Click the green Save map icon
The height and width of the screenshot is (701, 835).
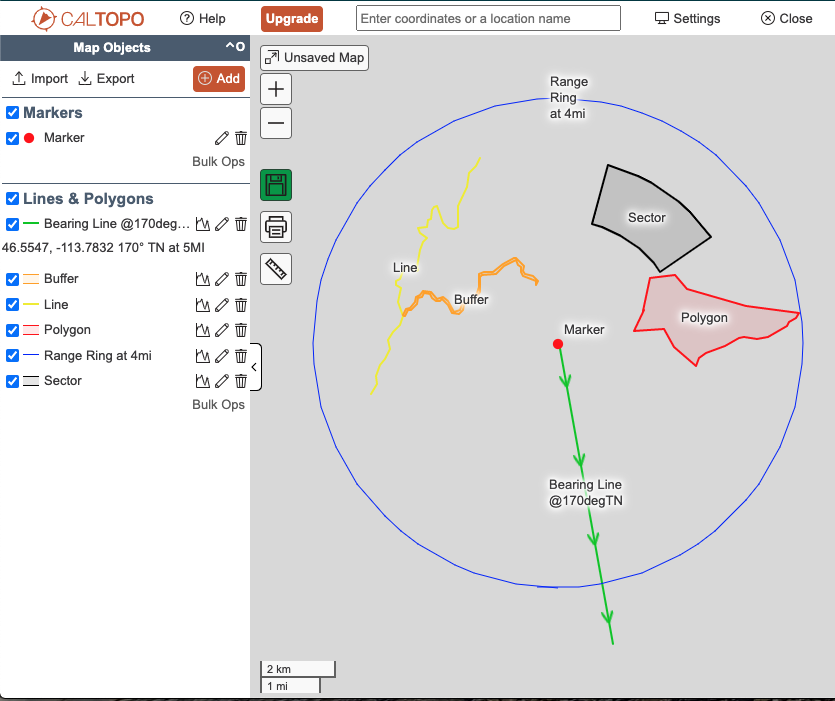(x=276, y=185)
